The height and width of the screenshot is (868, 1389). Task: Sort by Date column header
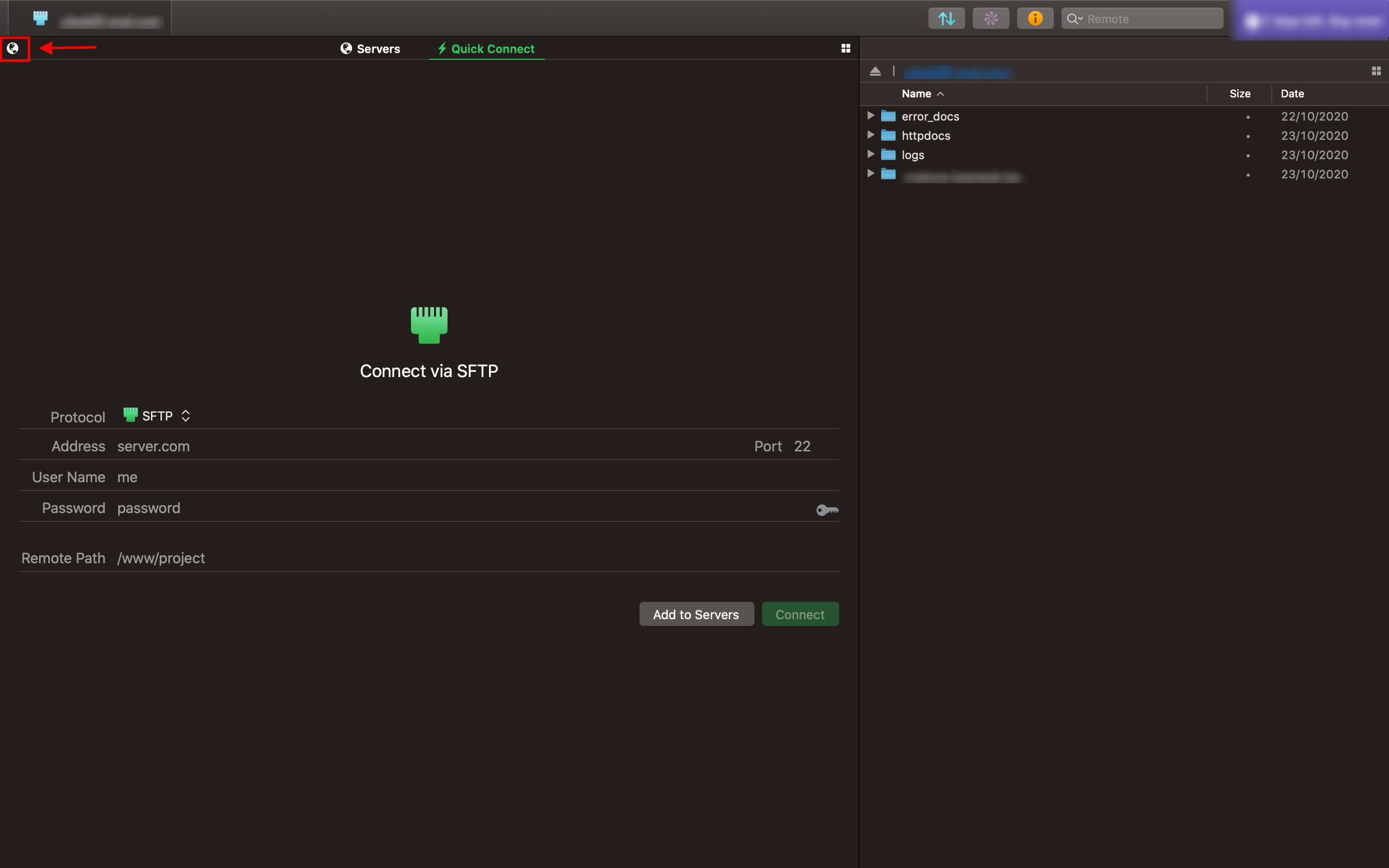click(1292, 94)
